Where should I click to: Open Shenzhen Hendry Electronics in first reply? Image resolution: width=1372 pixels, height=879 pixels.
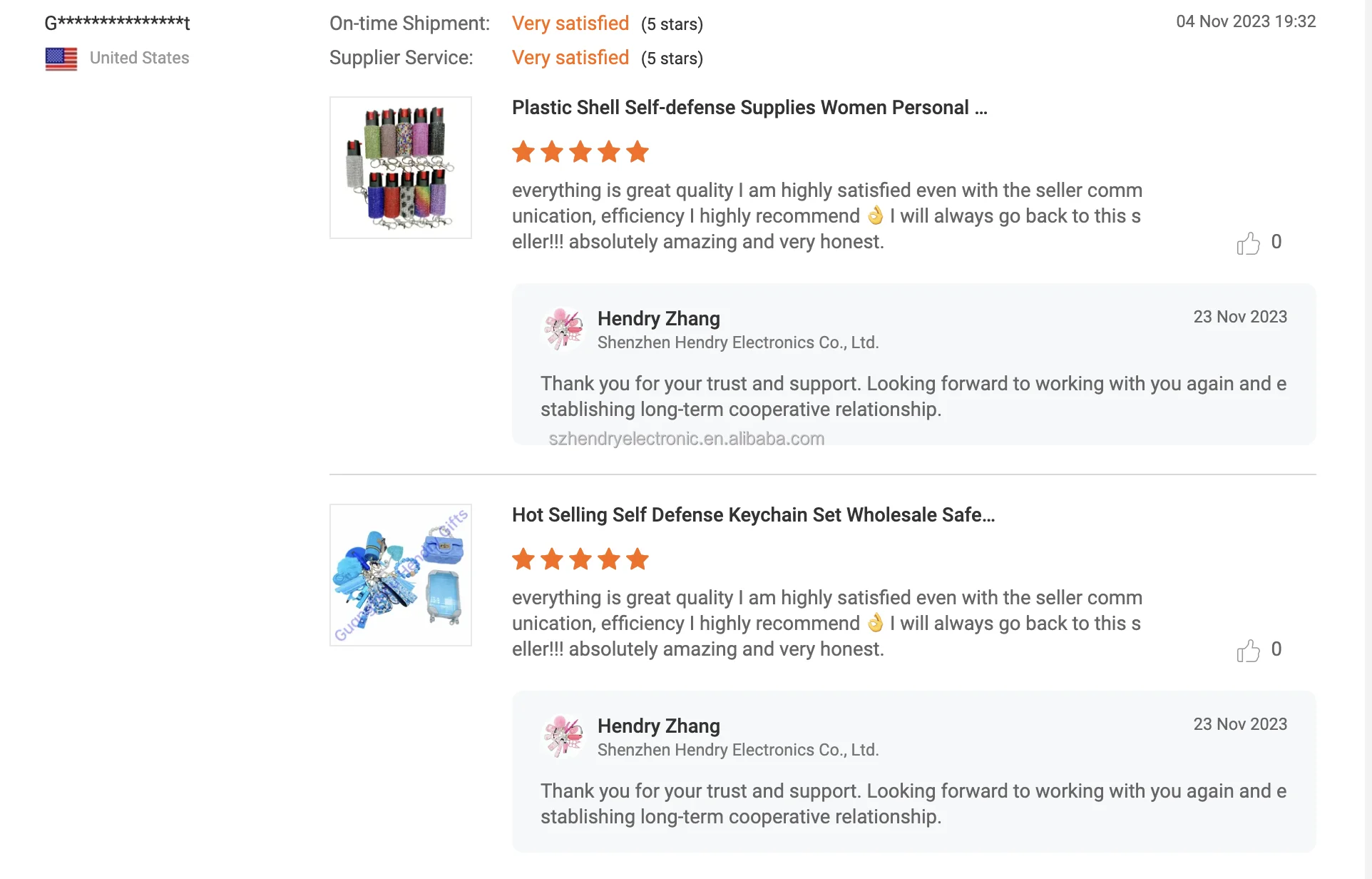[x=738, y=342]
